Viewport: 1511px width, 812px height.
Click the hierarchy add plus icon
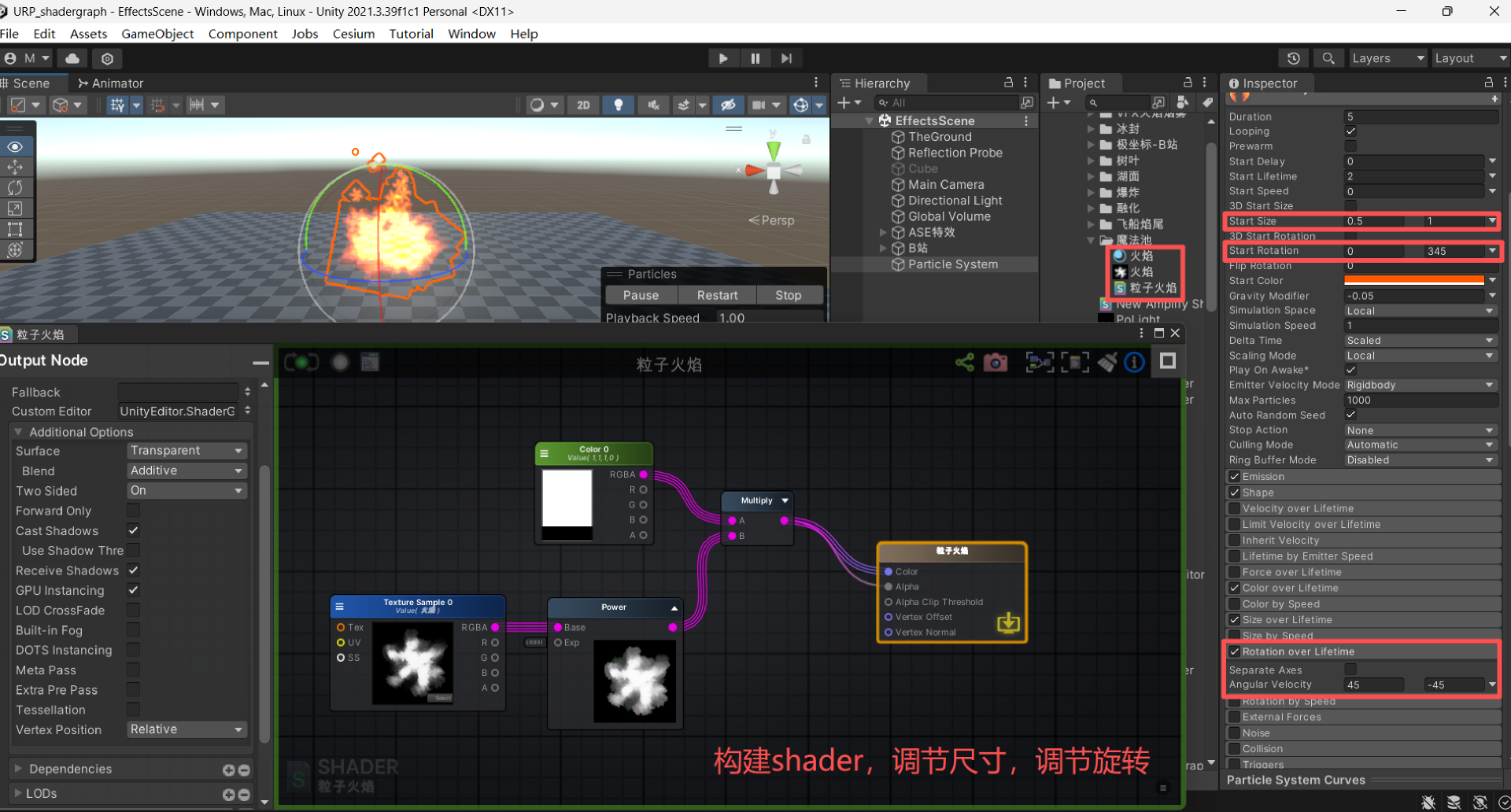click(844, 103)
